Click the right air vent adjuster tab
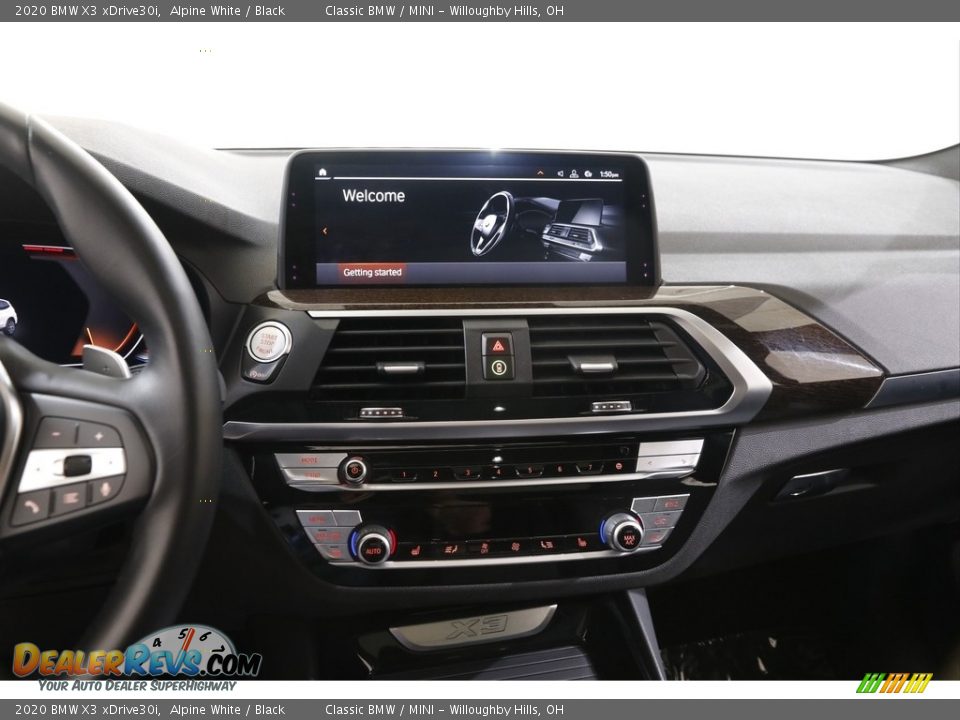This screenshot has width=960, height=720. tap(593, 364)
